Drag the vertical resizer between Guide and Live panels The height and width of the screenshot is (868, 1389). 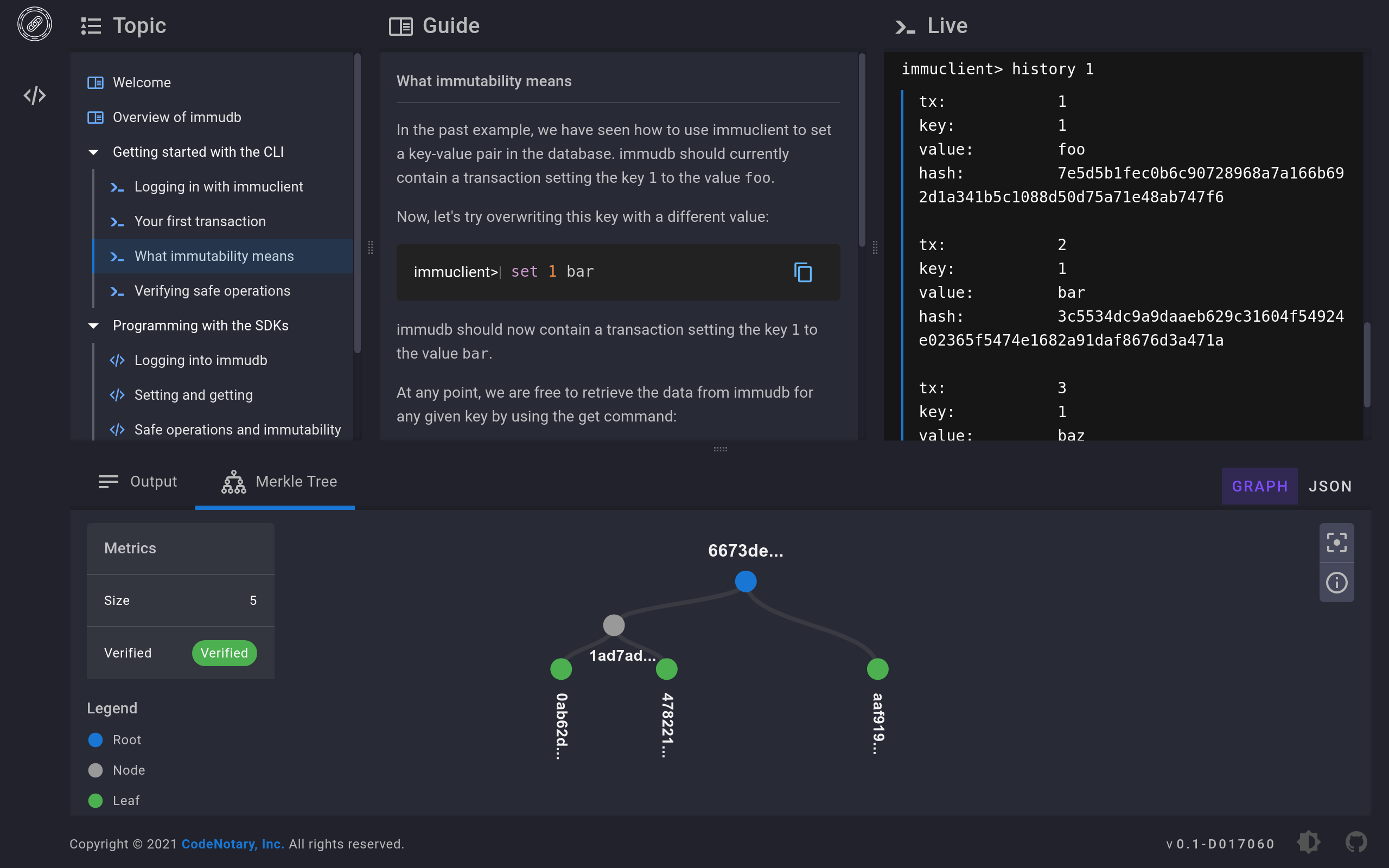[x=875, y=247]
